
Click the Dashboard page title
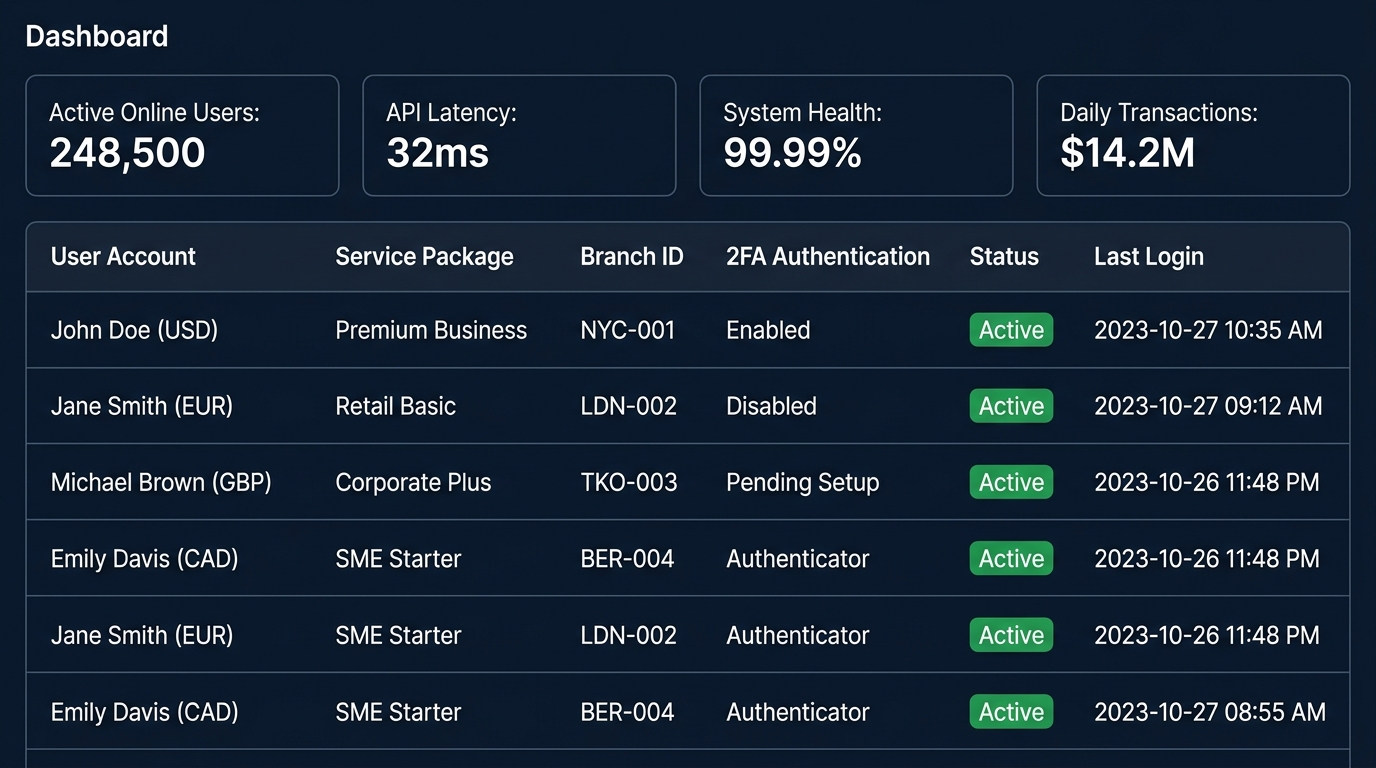[x=96, y=37]
